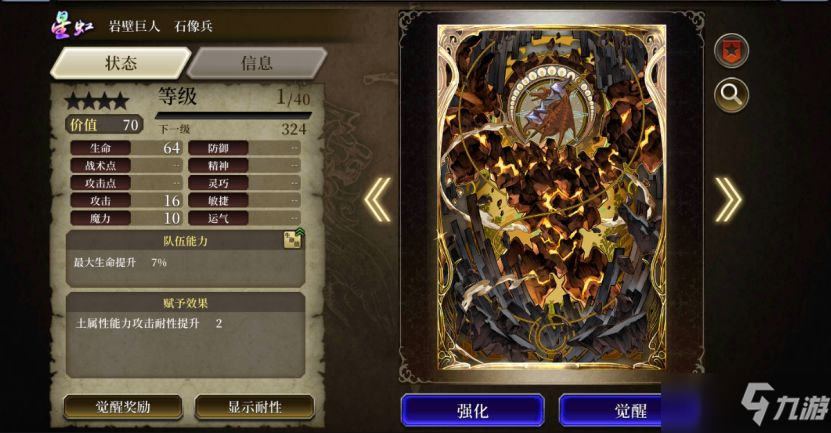The image size is (831, 433).
Task: Switch to the 状态 tab
Action: tap(120, 63)
